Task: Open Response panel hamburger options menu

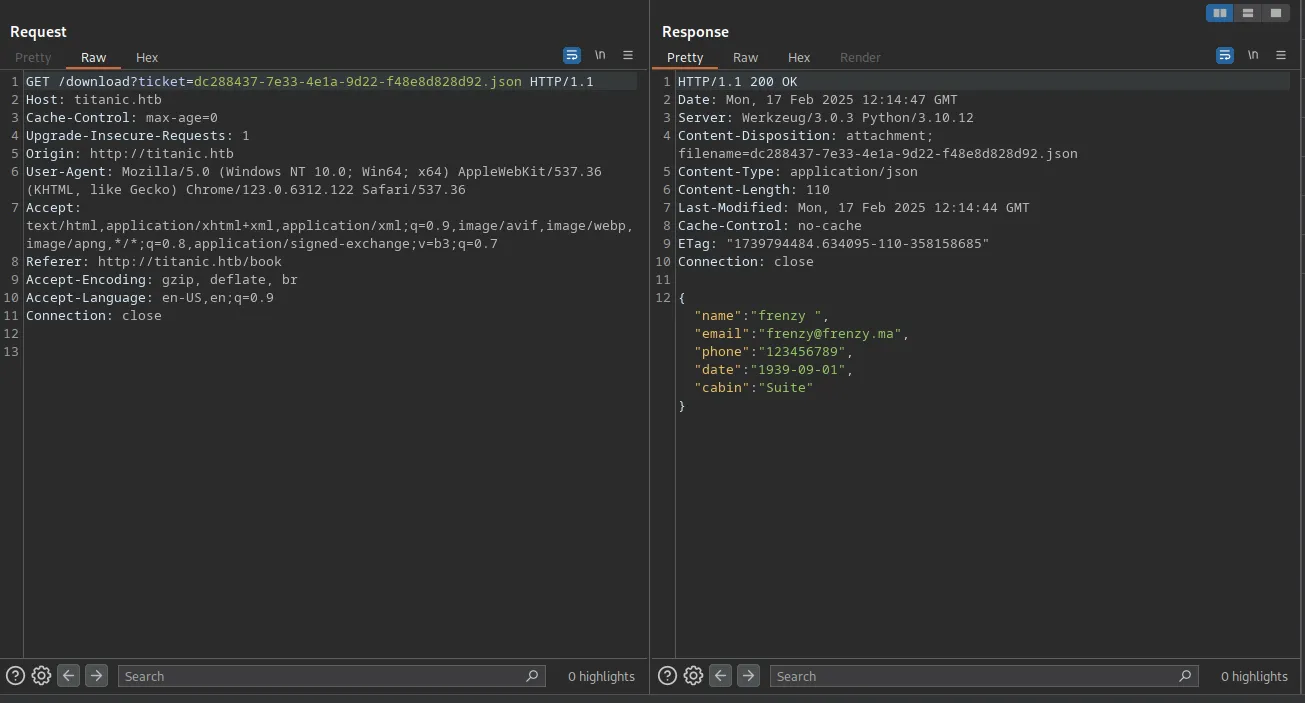Action: 1281,55
